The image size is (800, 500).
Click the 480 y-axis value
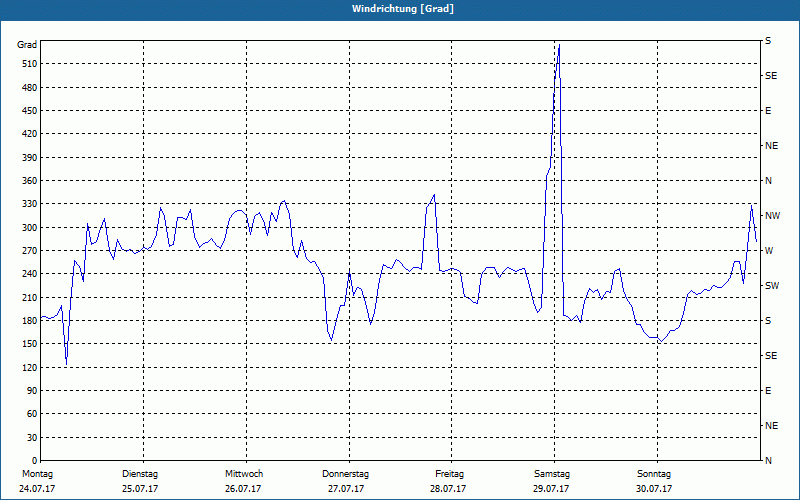30,88
